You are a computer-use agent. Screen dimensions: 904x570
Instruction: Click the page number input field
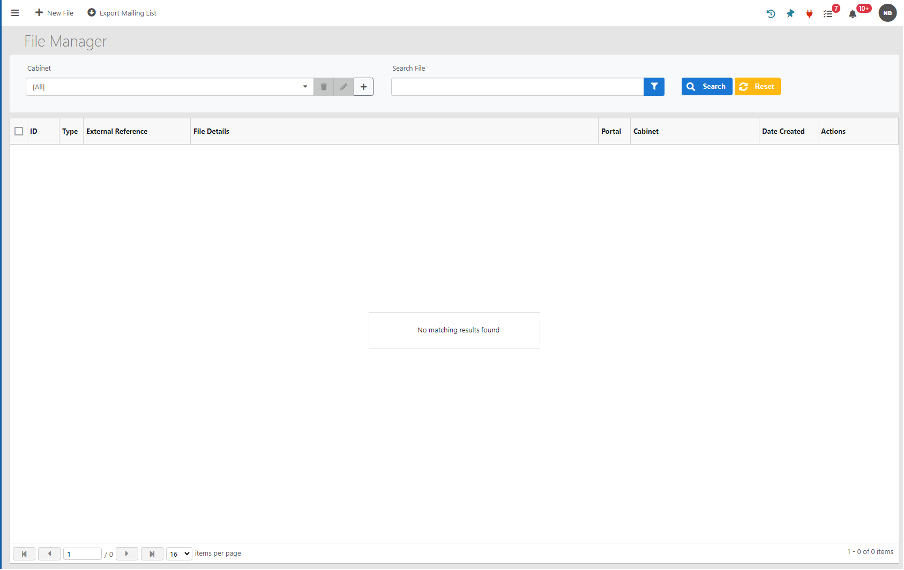pyautogui.click(x=82, y=554)
